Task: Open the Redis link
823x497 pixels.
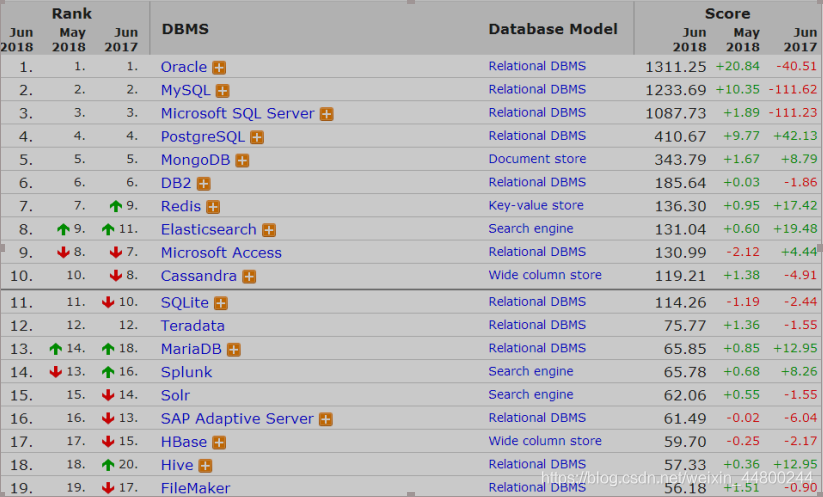Action: [181, 206]
